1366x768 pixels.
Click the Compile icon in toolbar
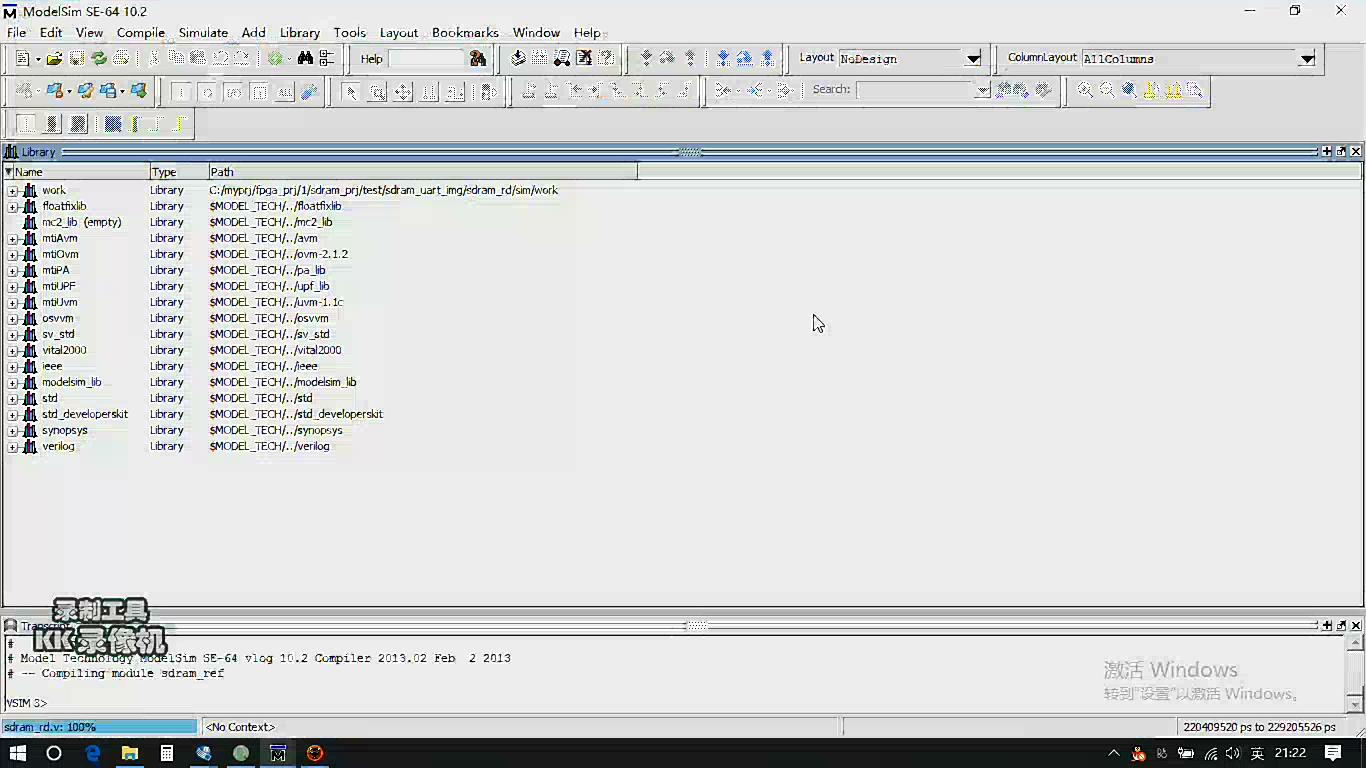tap(518, 59)
